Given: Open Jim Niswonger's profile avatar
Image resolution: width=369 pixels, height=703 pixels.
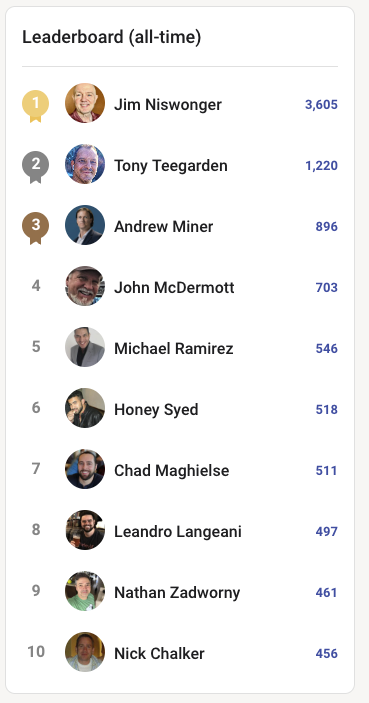Looking at the screenshot, I should tap(85, 103).
